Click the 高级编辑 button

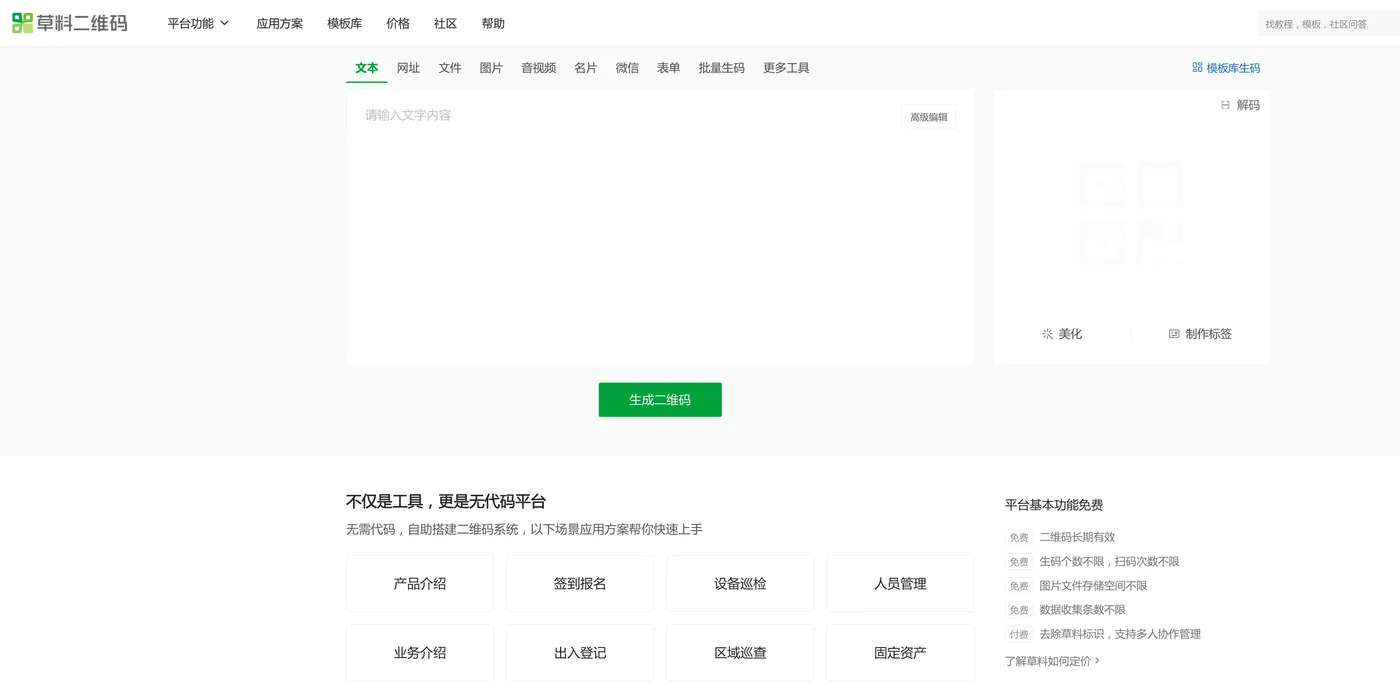(x=928, y=117)
